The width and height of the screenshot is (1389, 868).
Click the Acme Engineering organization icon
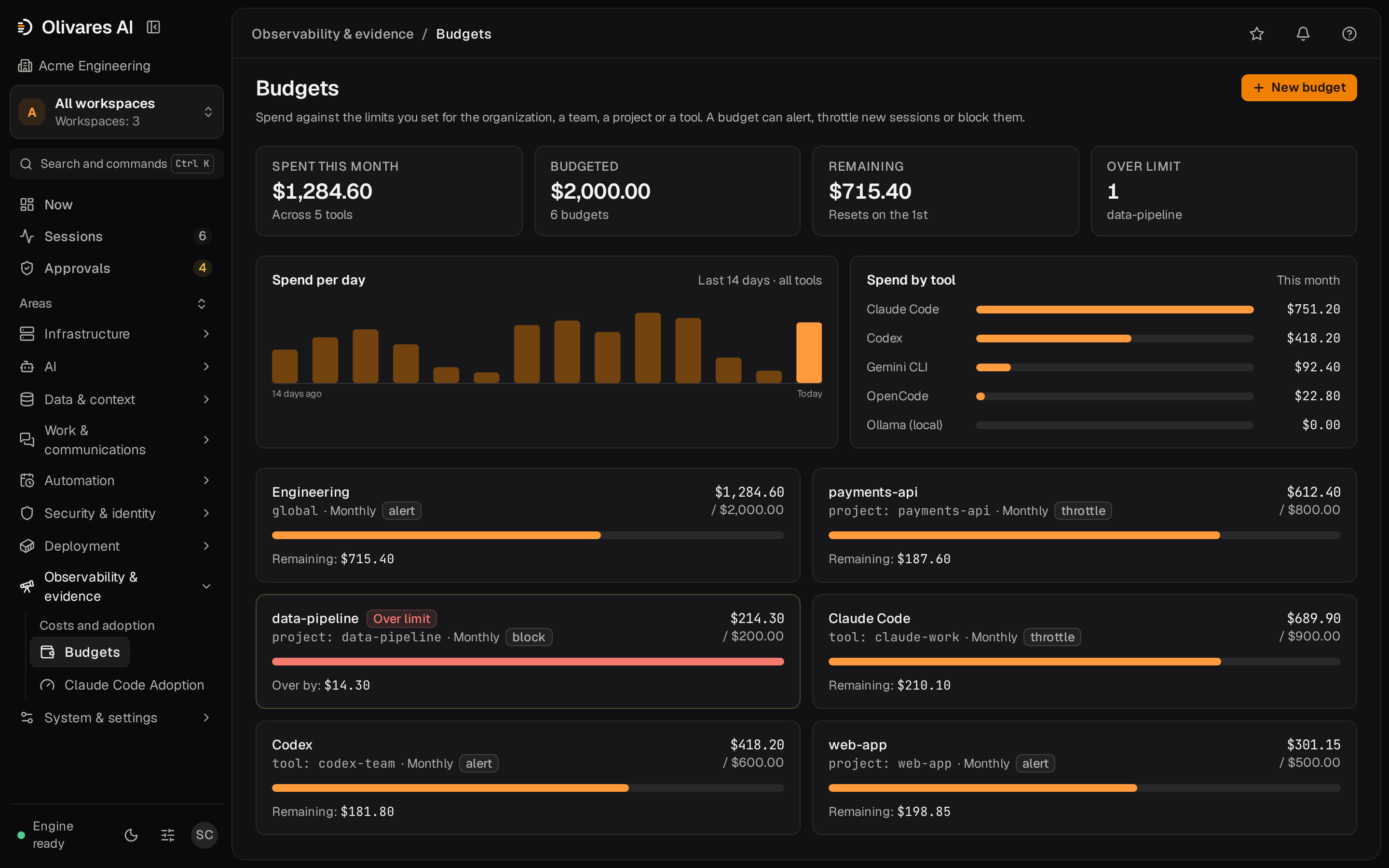pyautogui.click(x=25, y=66)
